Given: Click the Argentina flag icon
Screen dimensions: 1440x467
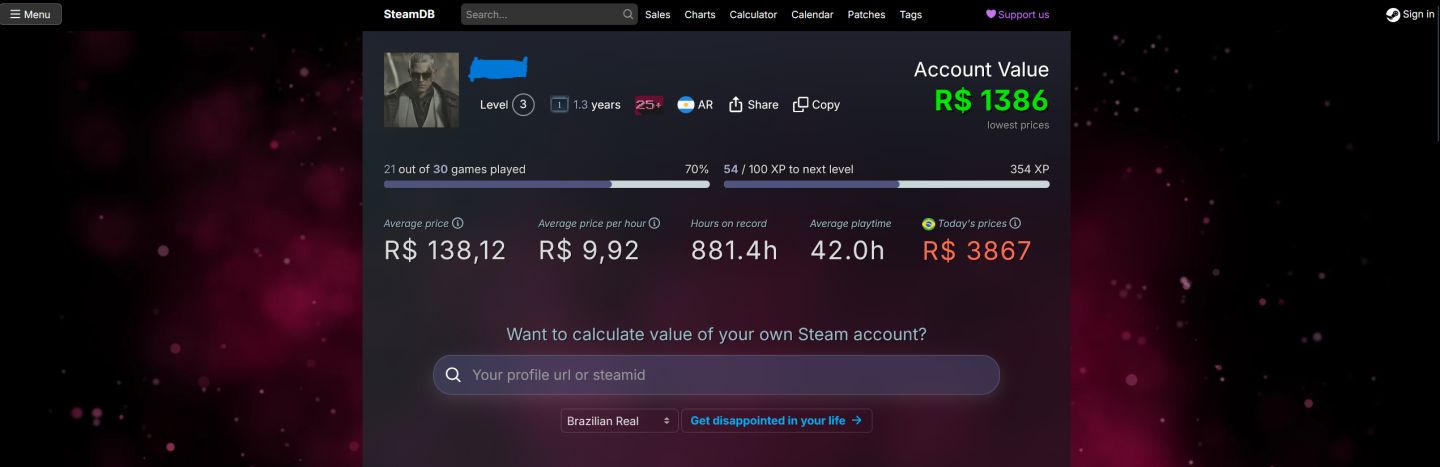Looking at the screenshot, I should (x=686, y=104).
